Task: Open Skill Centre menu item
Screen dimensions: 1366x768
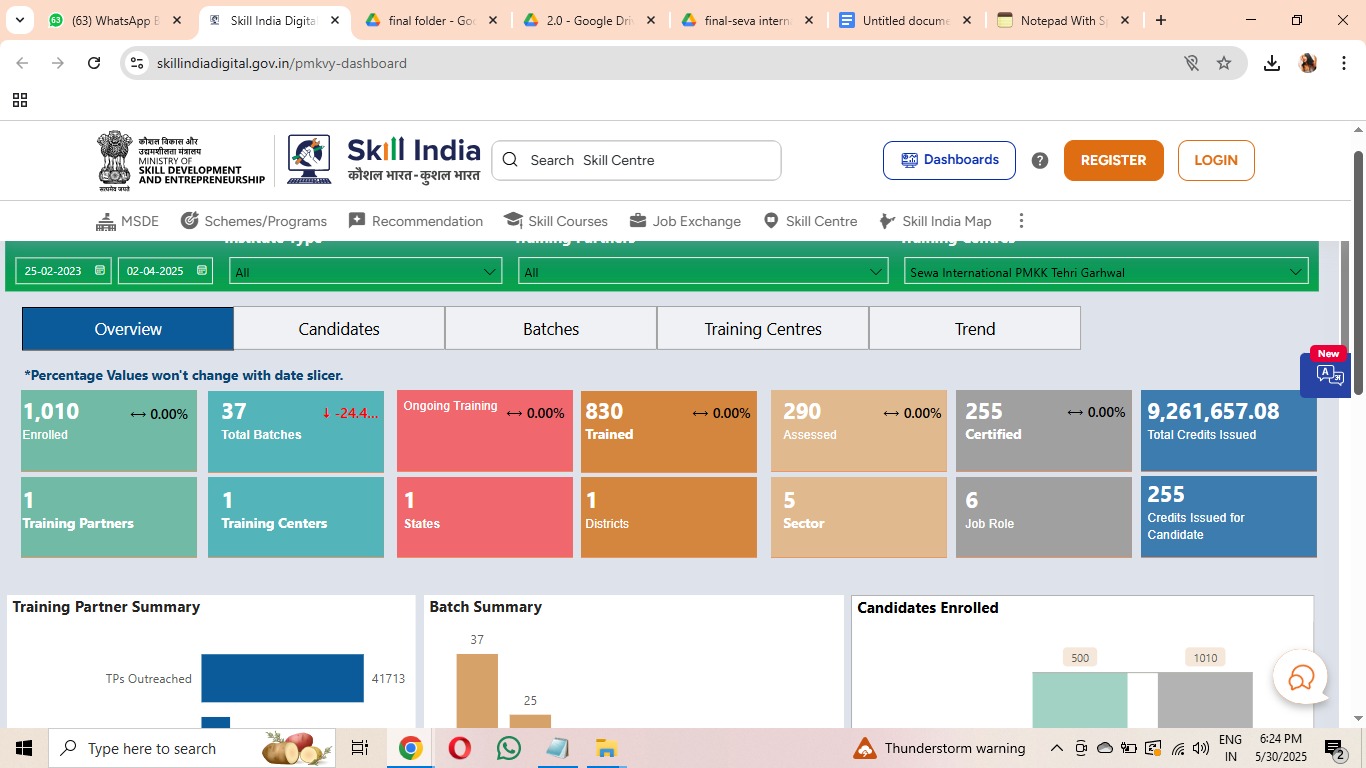Action: pos(810,221)
